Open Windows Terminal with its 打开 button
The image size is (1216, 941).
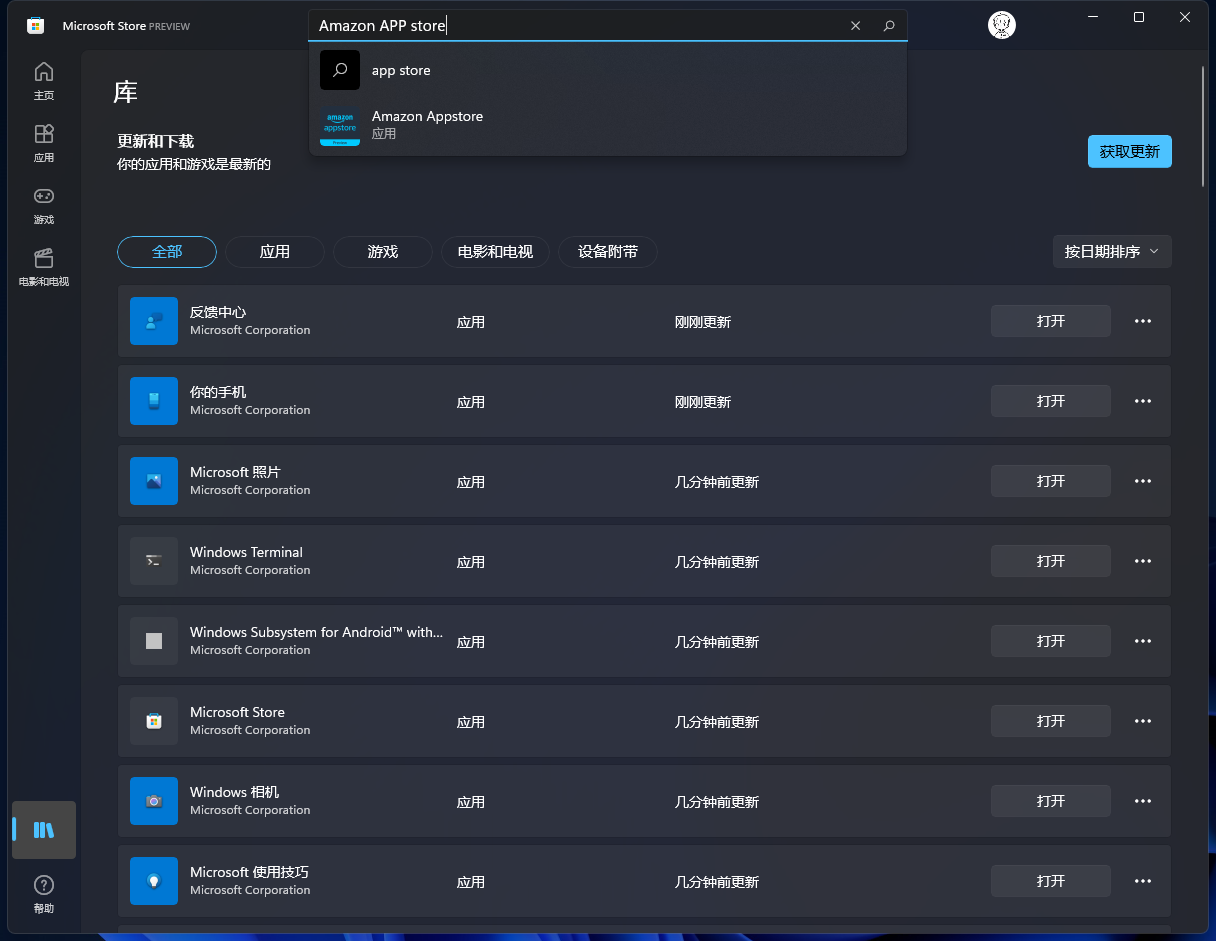1051,561
